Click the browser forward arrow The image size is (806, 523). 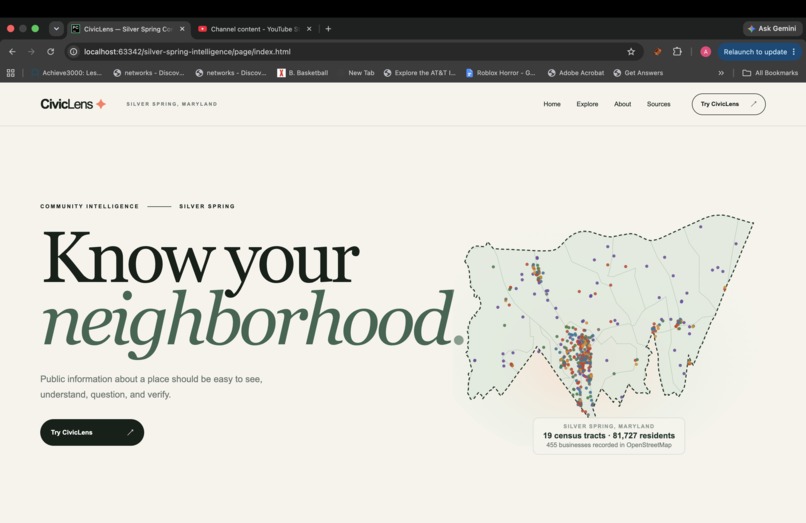click(x=31, y=51)
